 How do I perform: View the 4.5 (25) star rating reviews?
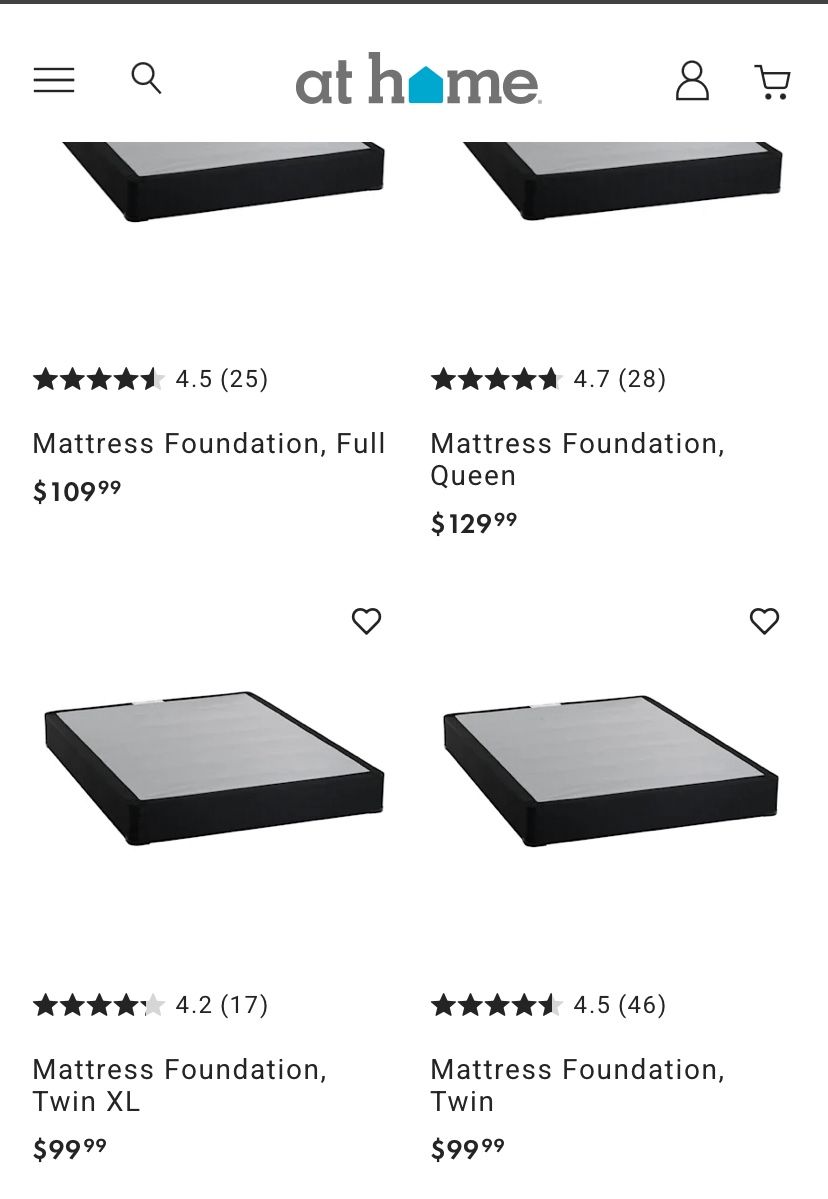150,379
